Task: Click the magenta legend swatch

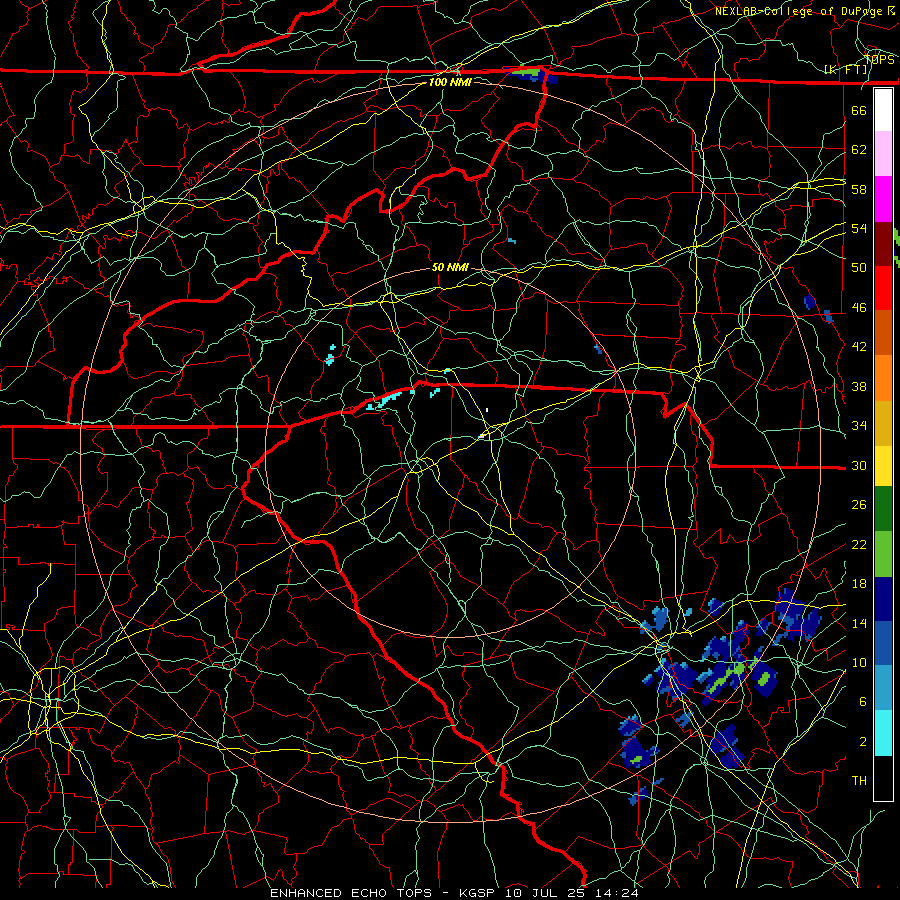Action: [883, 199]
